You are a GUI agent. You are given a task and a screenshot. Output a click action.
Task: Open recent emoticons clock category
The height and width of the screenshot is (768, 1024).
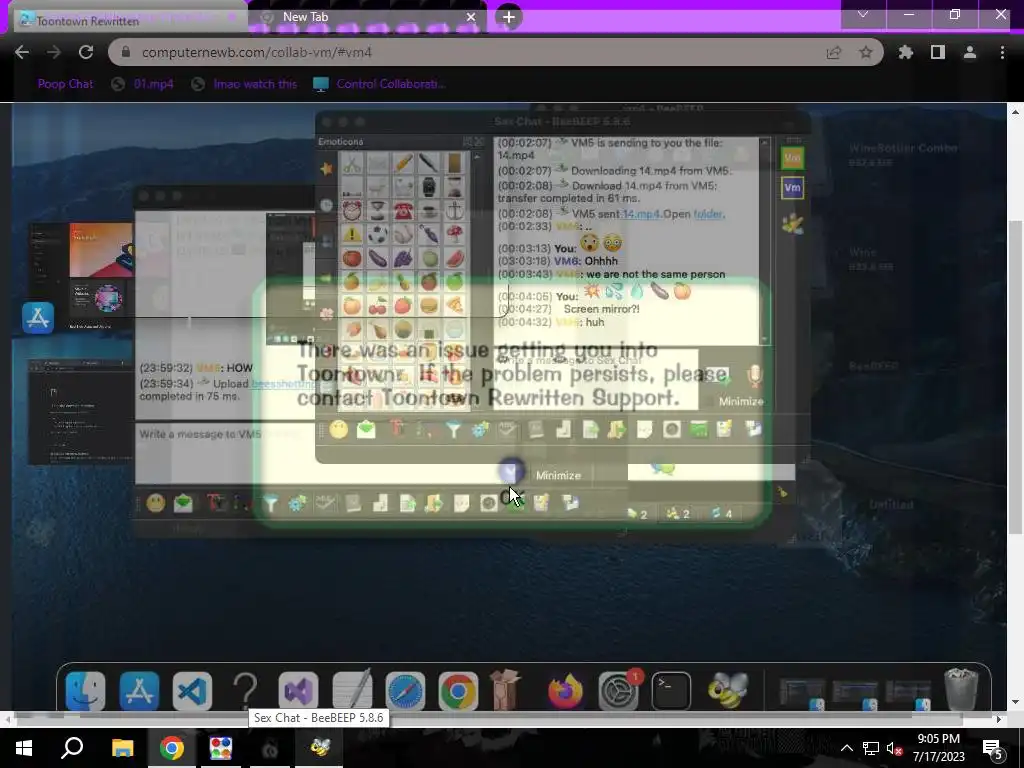(x=326, y=205)
